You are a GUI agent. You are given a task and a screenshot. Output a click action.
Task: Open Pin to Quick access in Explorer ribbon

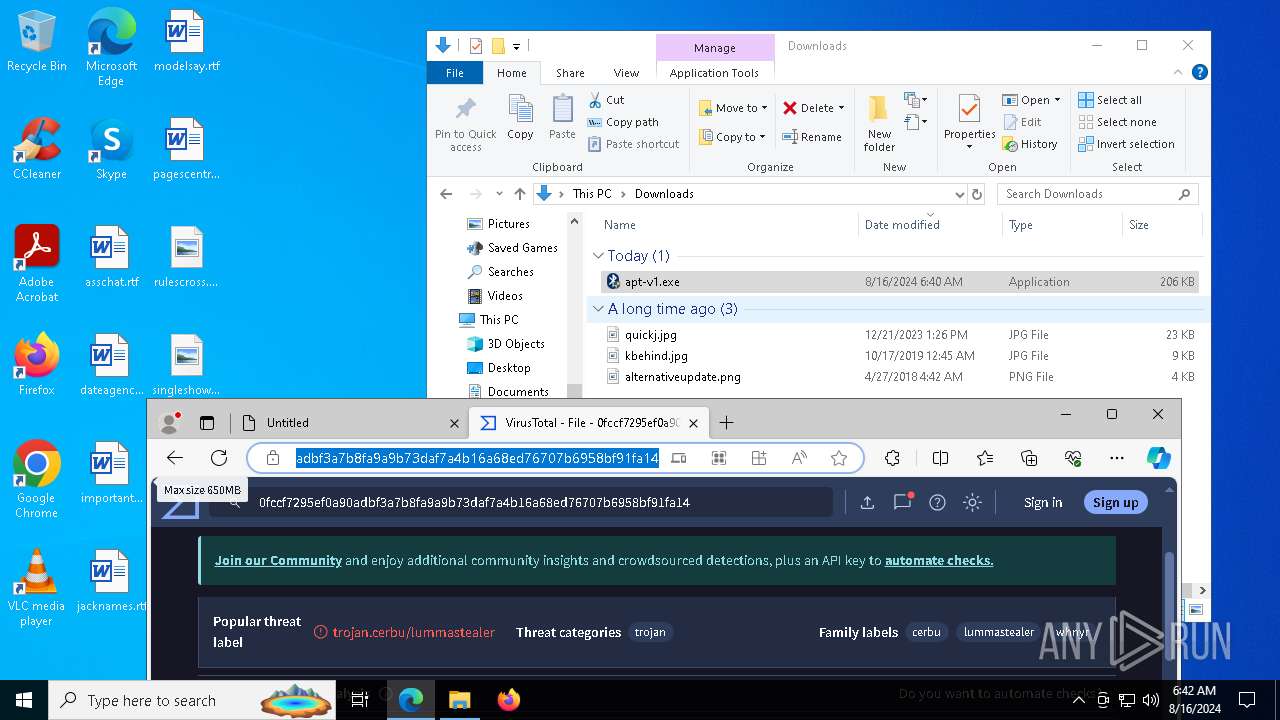[465, 125]
